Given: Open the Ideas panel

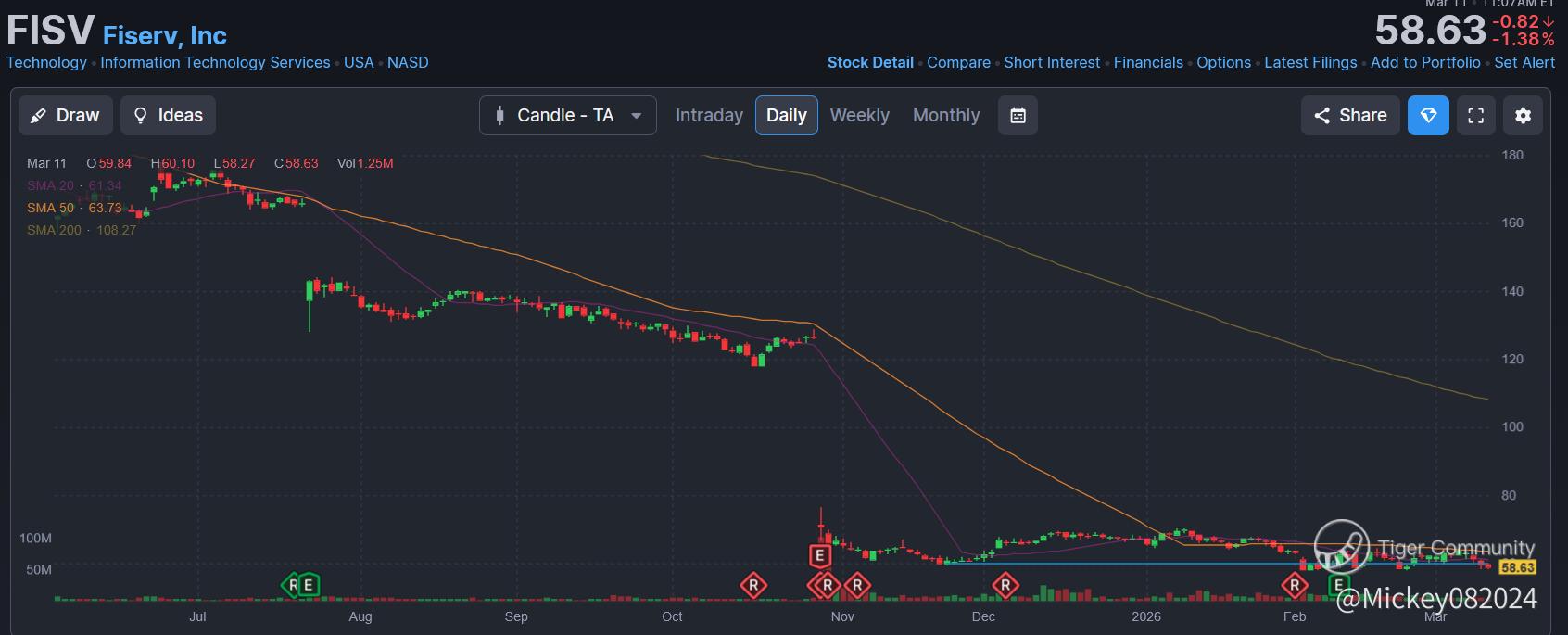Looking at the screenshot, I should [168, 115].
